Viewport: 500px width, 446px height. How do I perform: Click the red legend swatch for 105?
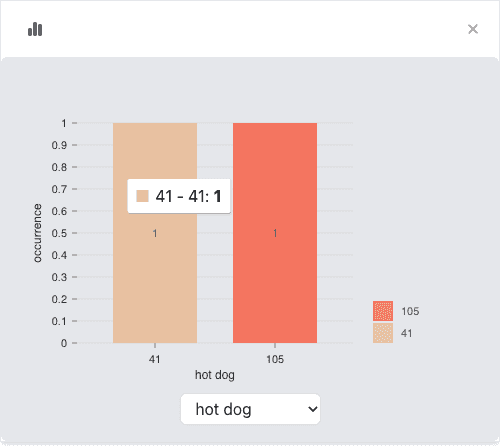tap(383, 311)
